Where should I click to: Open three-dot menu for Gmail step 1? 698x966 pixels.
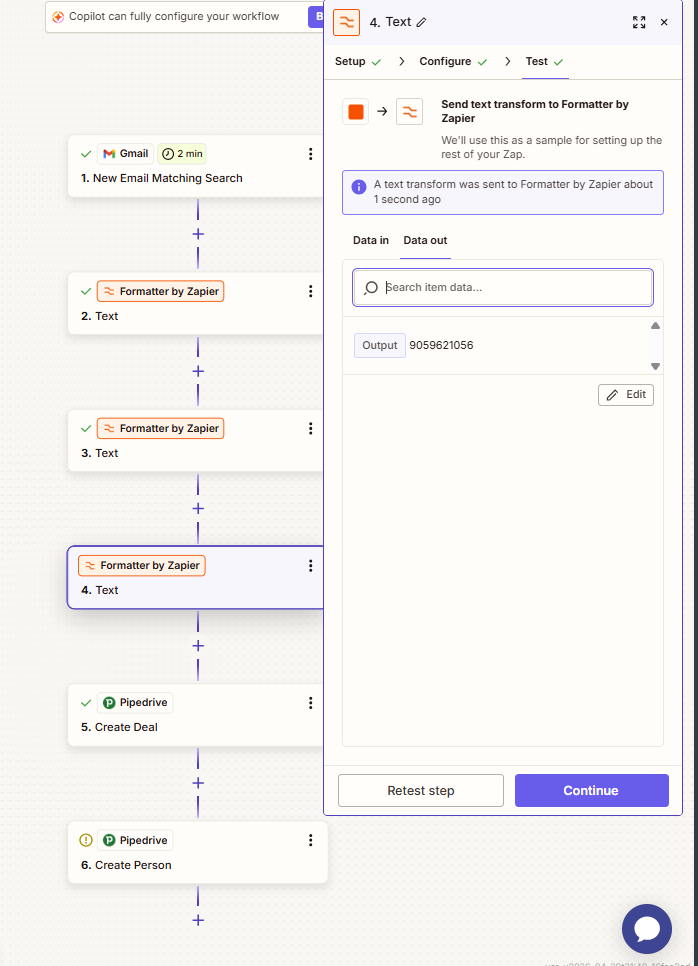pyautogui.click(x=310, y=154)
